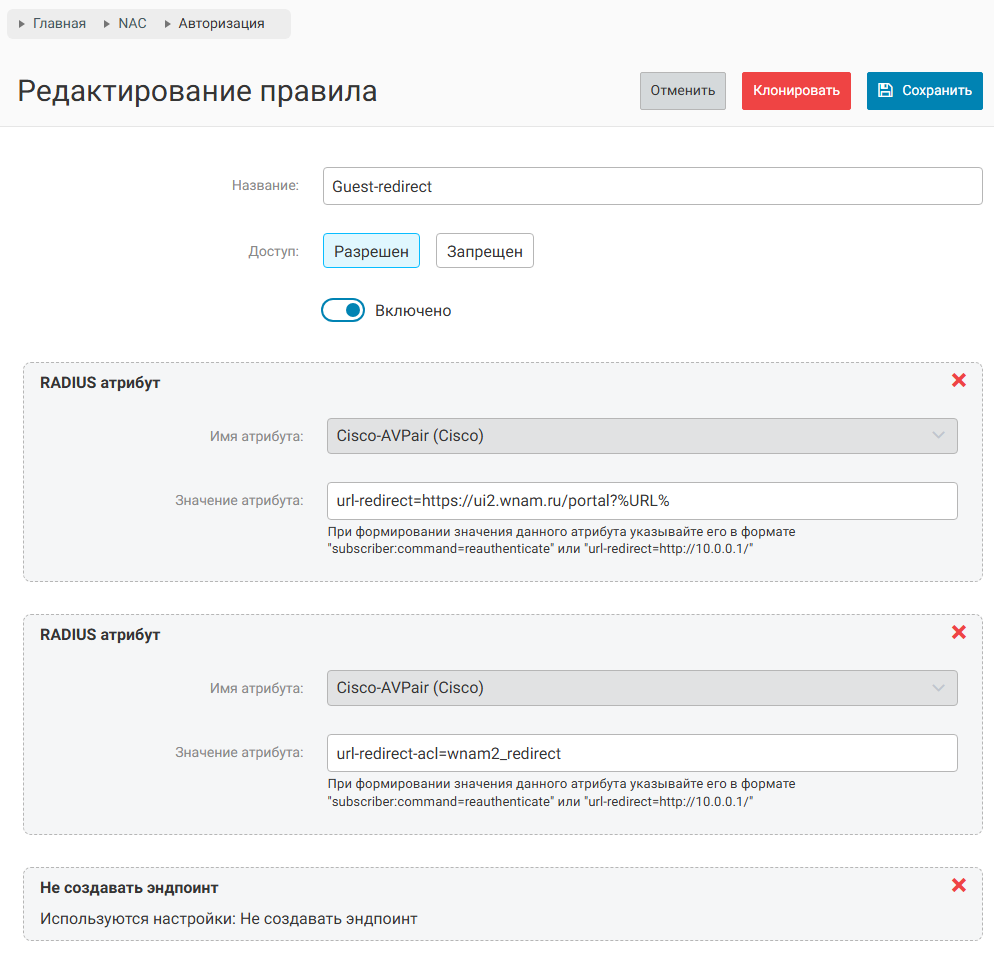This screenshot has height=955, width=994.
Task: Click the arrow before NAC breadcrumb
Action: pyautogui.click(x=107, y=24)
